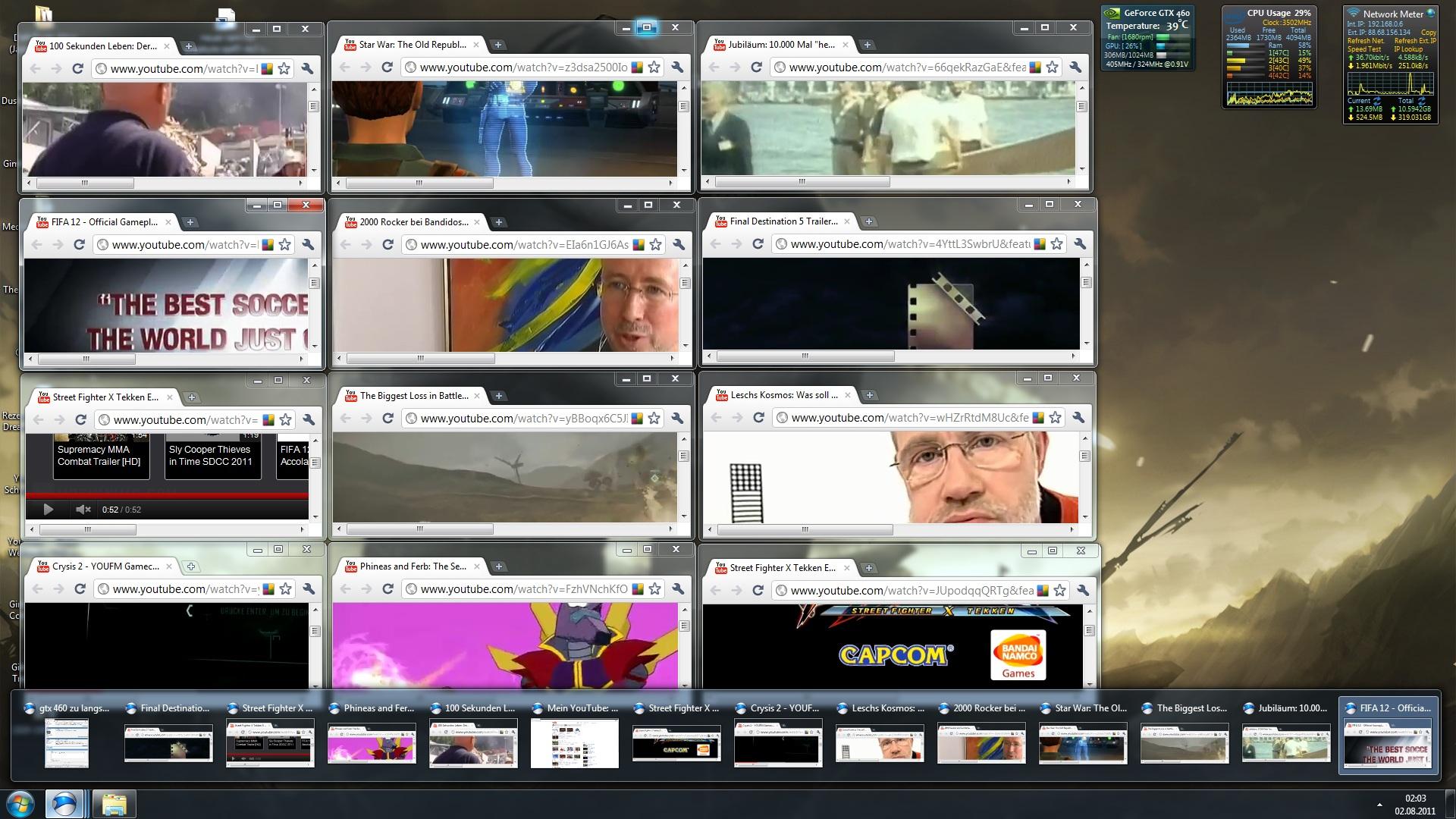1456x819 pixels.
Task: Click address bar in Street Fighter Capcom window
Action: click(x=910, y=591)
